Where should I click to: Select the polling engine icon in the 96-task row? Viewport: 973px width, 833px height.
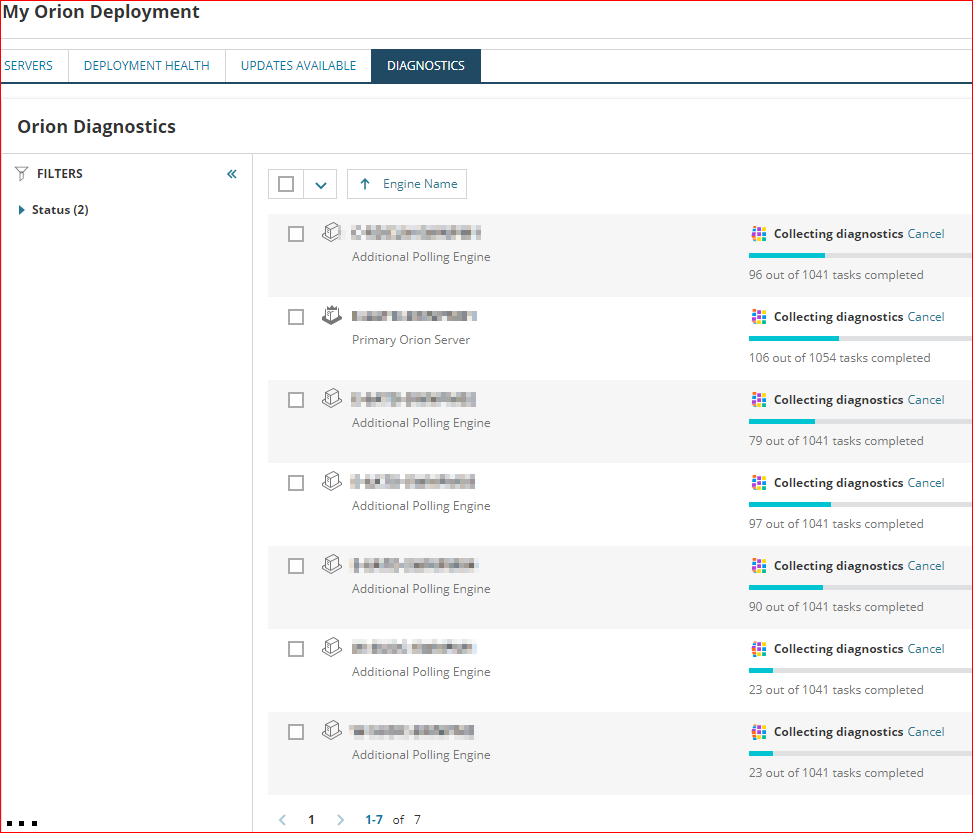coord(331,232)
